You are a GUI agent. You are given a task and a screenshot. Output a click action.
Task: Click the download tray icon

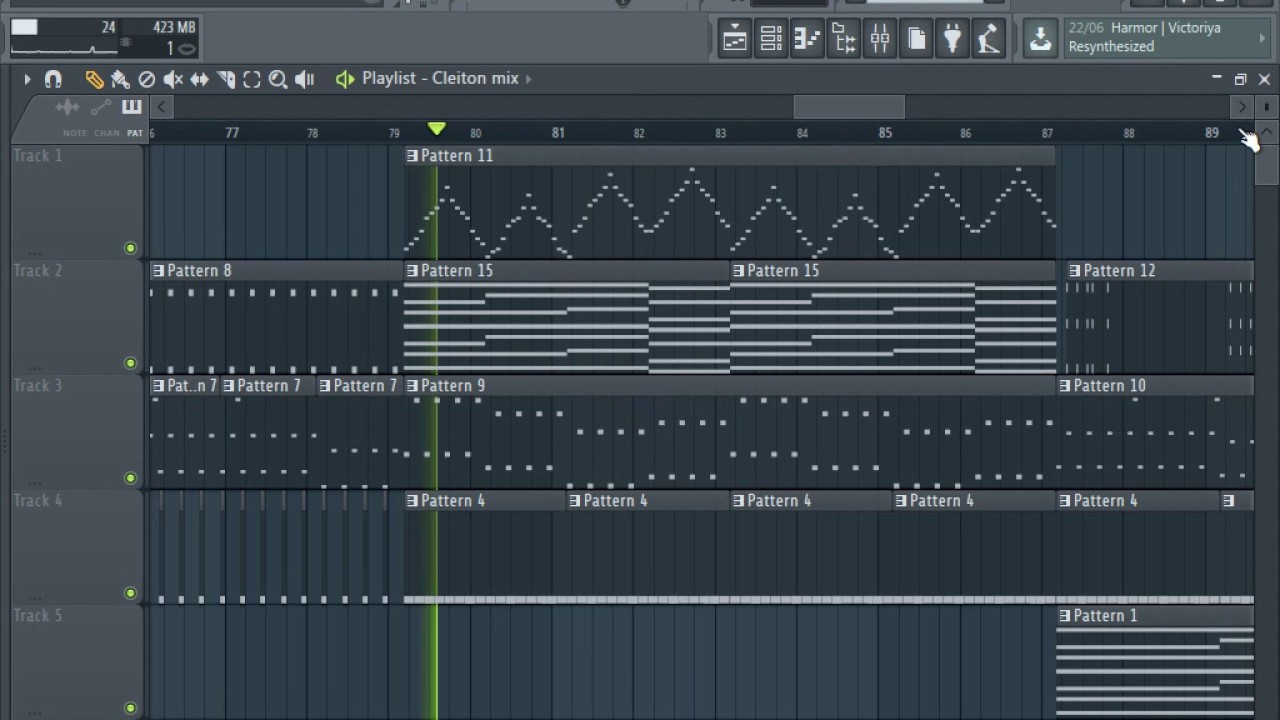click(x=1040, y=39)
